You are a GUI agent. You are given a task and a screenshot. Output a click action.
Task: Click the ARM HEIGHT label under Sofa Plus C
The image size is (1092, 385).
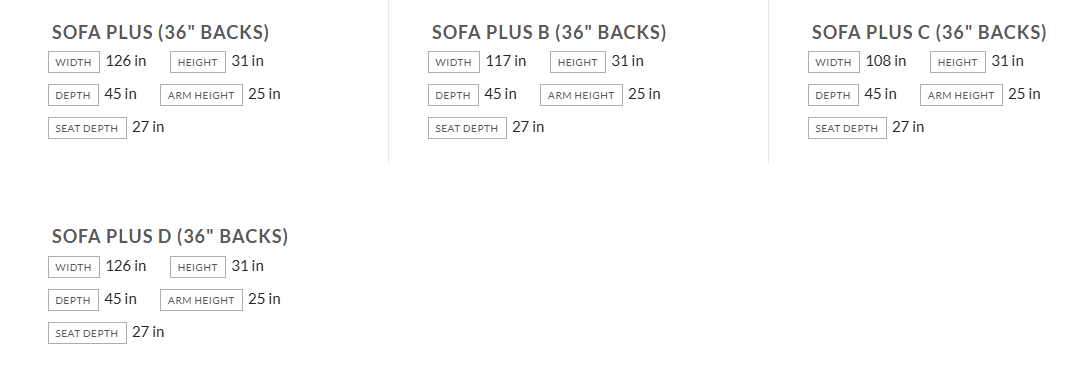tap(961, 95)
